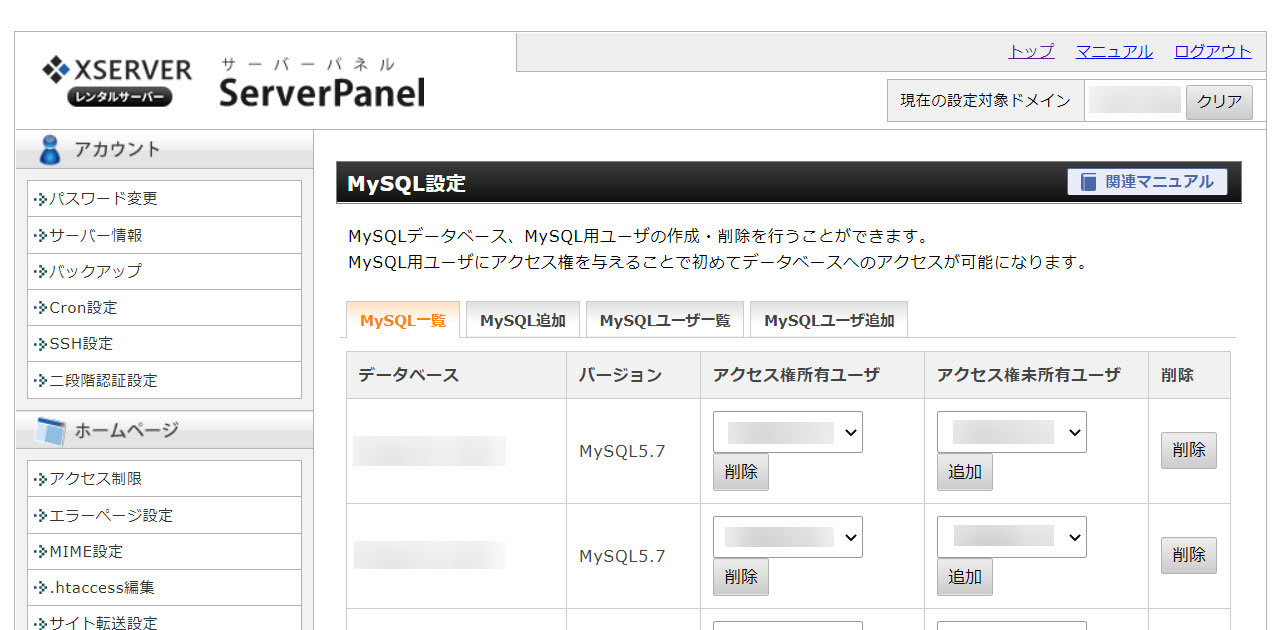Switch to the MySQLユーザ追加 tab

pos(829,320)
